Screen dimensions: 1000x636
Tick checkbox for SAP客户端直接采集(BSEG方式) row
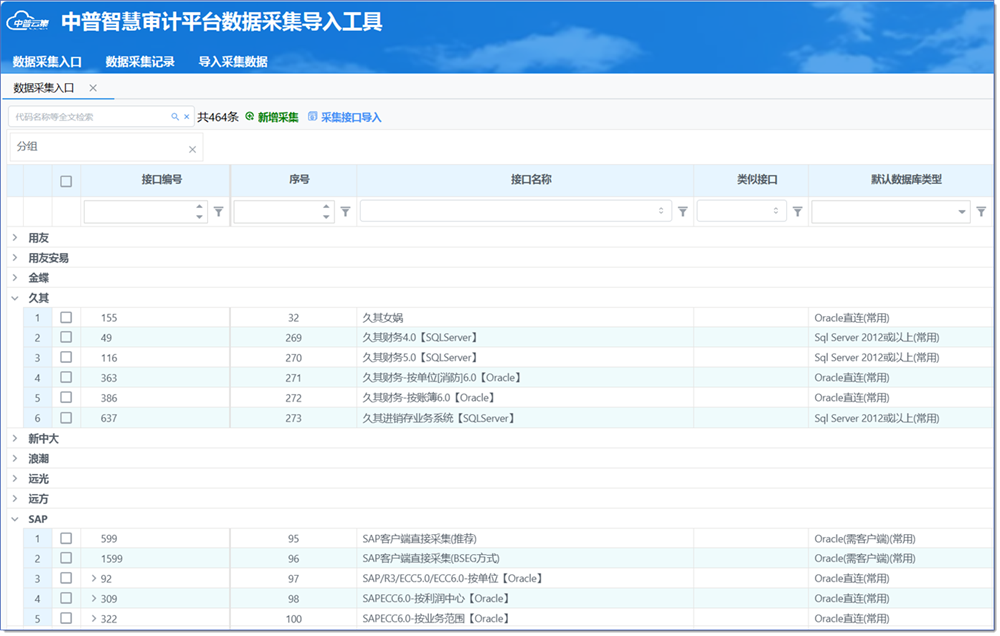pos(66,558)
